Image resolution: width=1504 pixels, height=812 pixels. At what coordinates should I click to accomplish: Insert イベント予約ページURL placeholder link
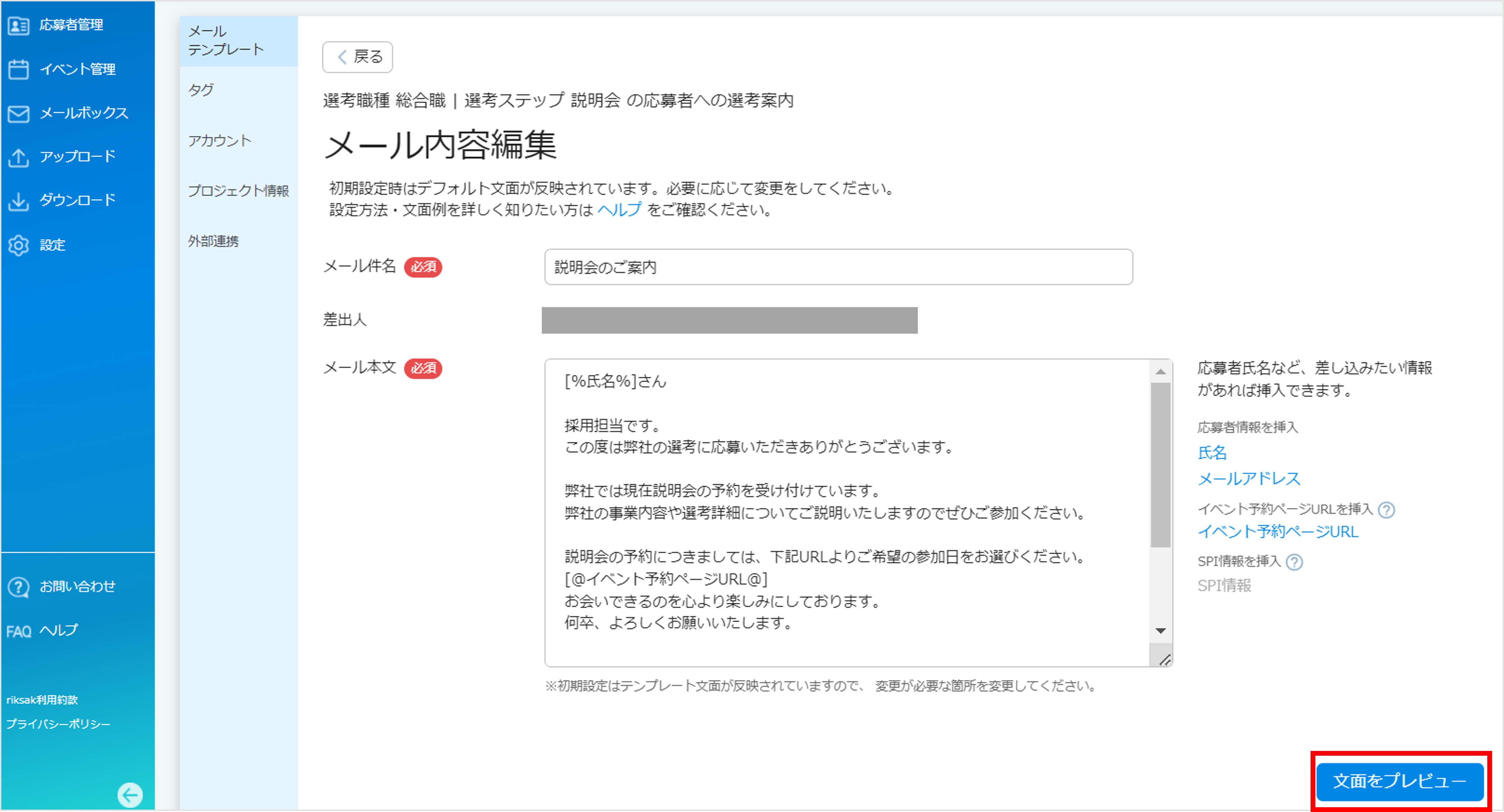pyautogui.click(x=1278, y=531)
